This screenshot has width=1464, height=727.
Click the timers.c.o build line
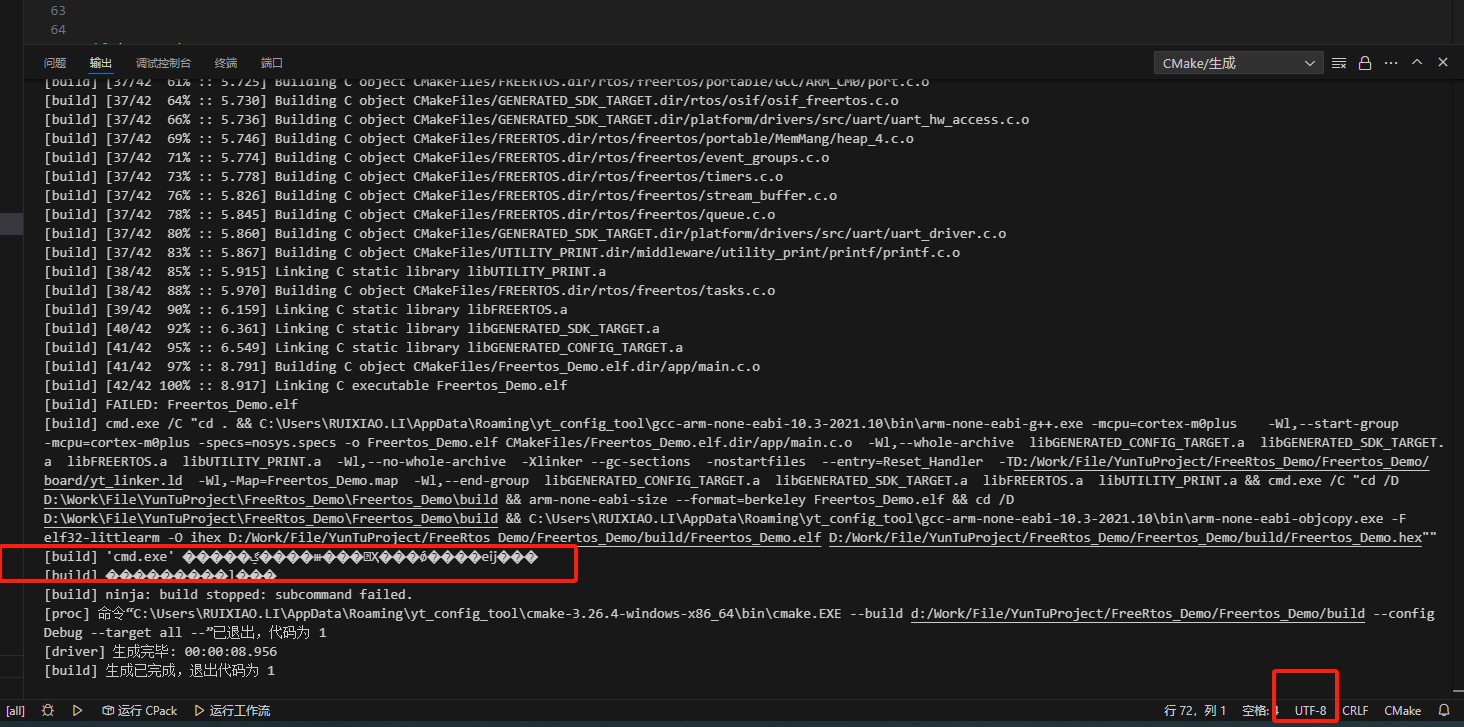[413, 177]
